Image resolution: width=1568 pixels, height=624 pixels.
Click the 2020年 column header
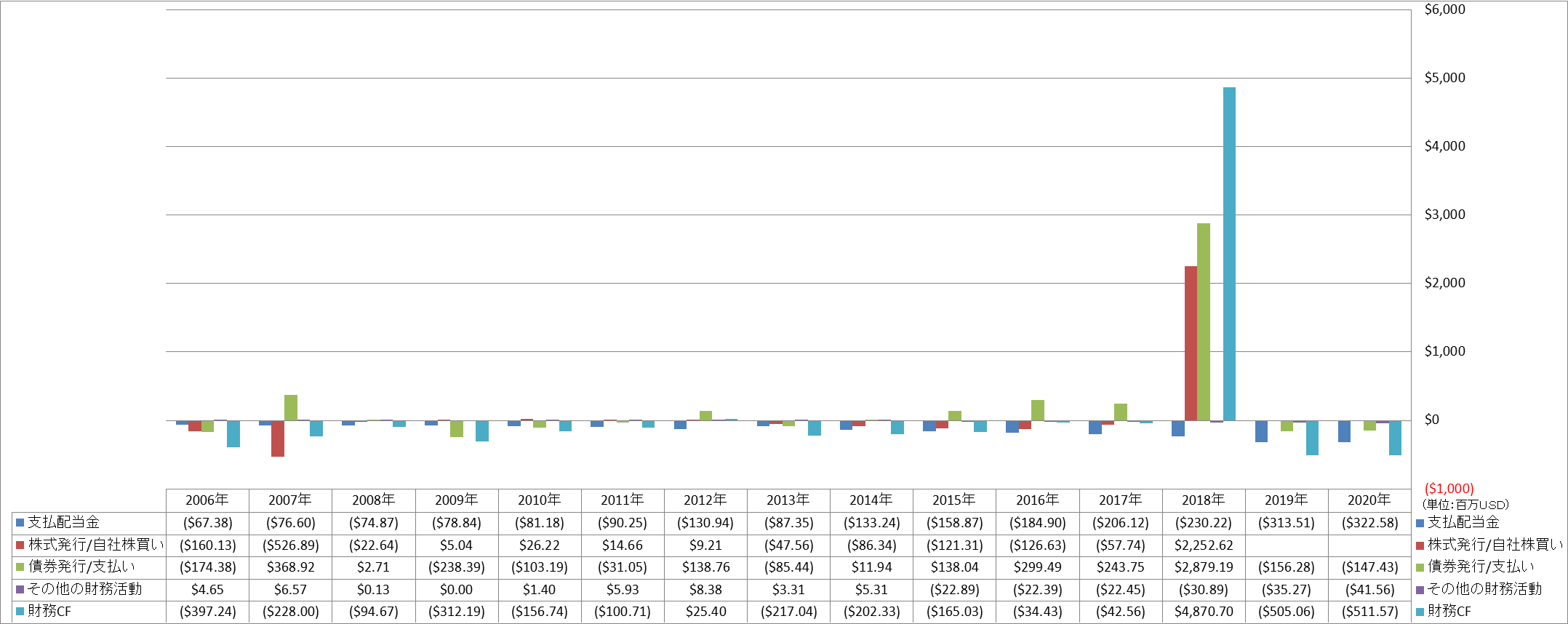[x=1369, y=500]
